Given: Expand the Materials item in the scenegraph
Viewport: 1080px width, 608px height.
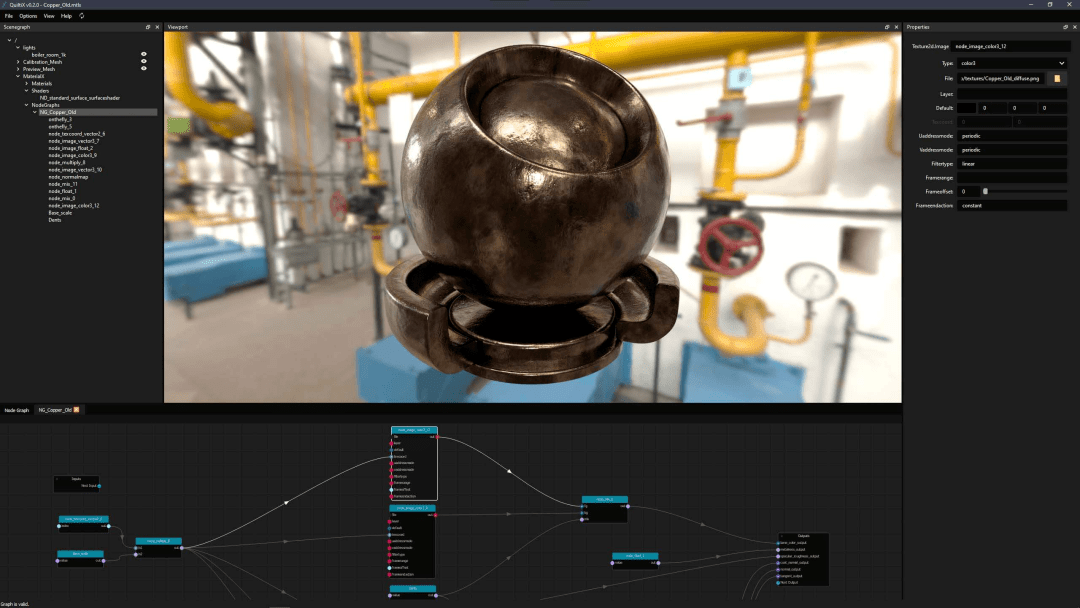Looking at the screenshot, I should pyautogui.click(x=27, y=83).
